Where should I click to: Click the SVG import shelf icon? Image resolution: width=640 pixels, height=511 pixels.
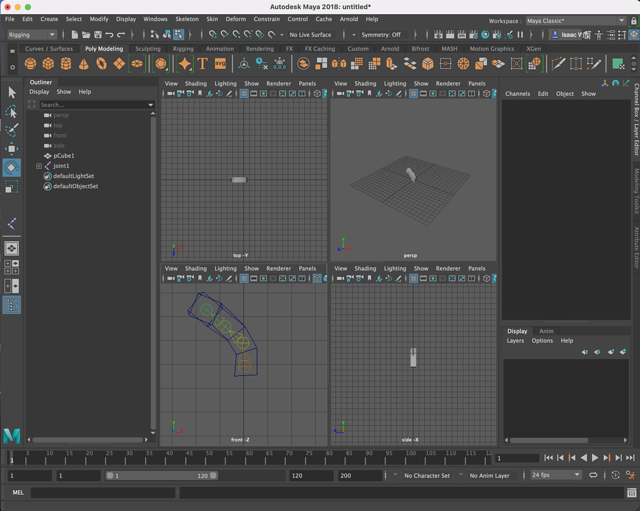(x=220, y=64)
